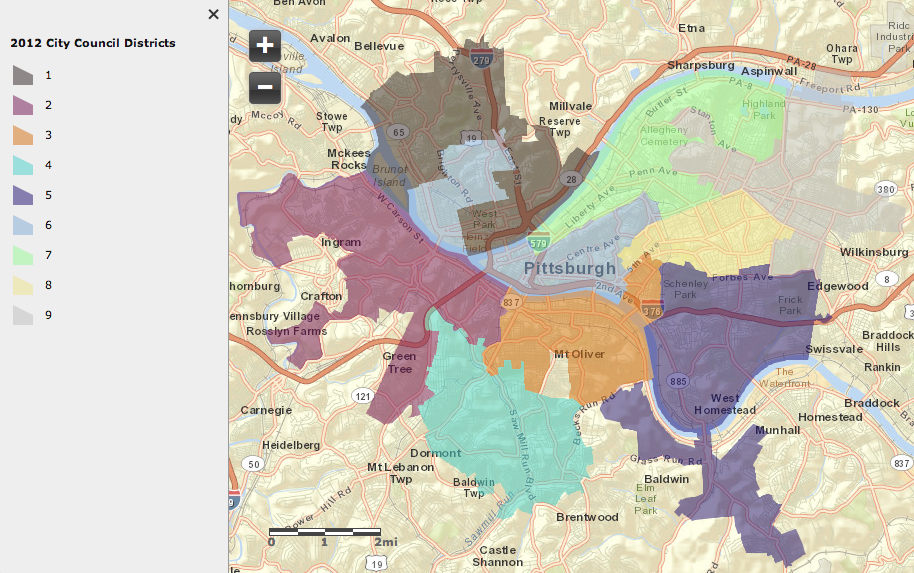The image size is (914, 573).
Task: Click the Braddock Hills label
Action: point(888,341)
